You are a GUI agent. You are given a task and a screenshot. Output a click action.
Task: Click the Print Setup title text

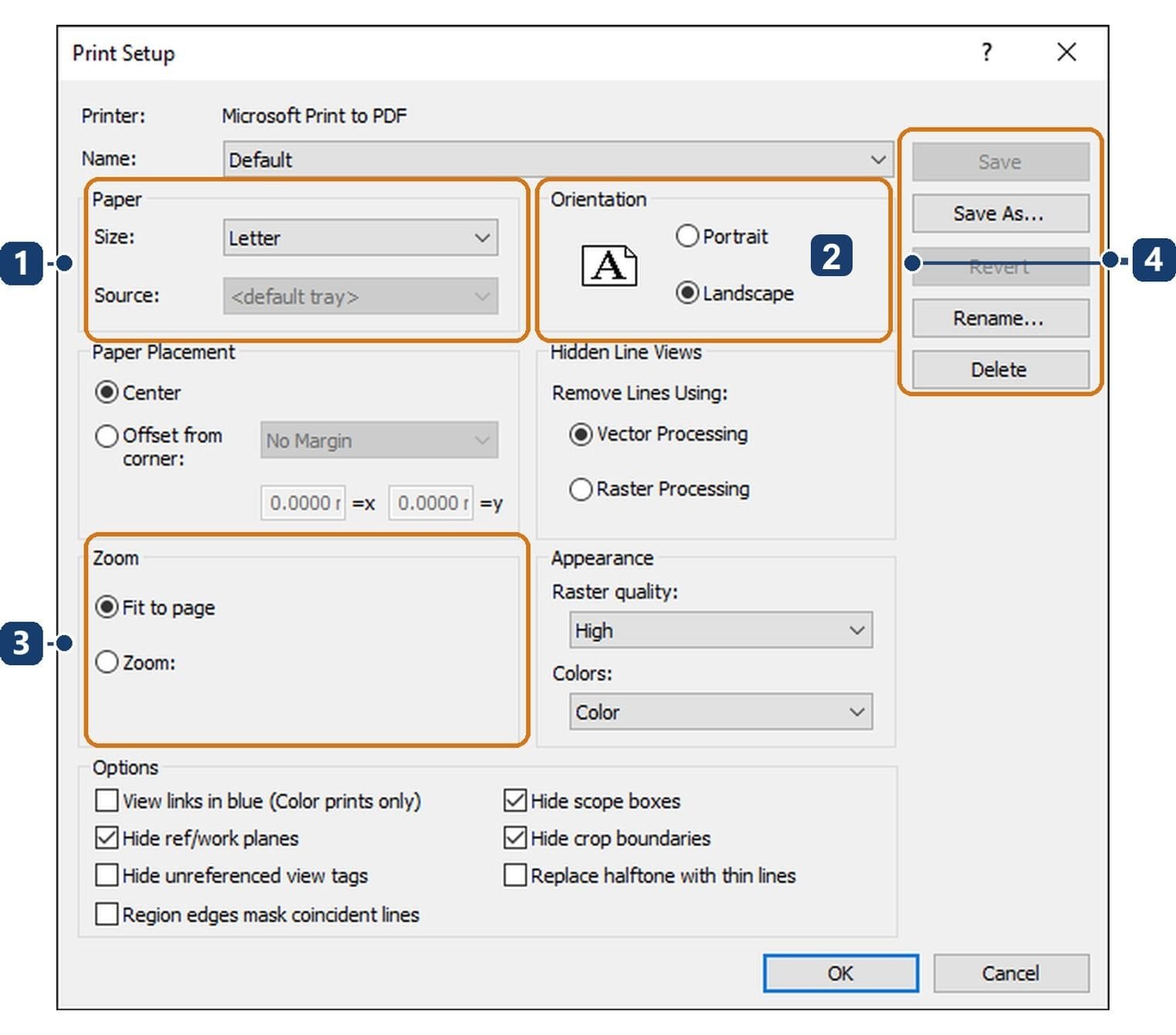coord(124,53)
